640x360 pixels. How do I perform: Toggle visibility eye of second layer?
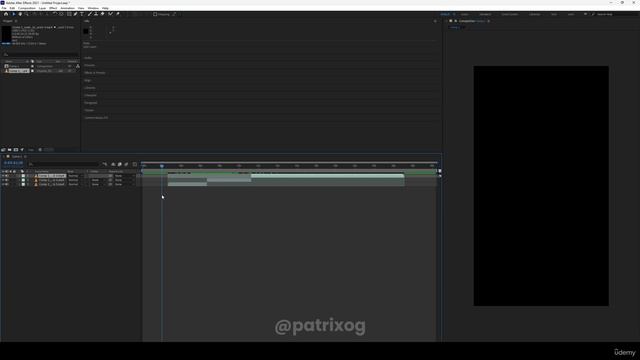tap(3, 180)
